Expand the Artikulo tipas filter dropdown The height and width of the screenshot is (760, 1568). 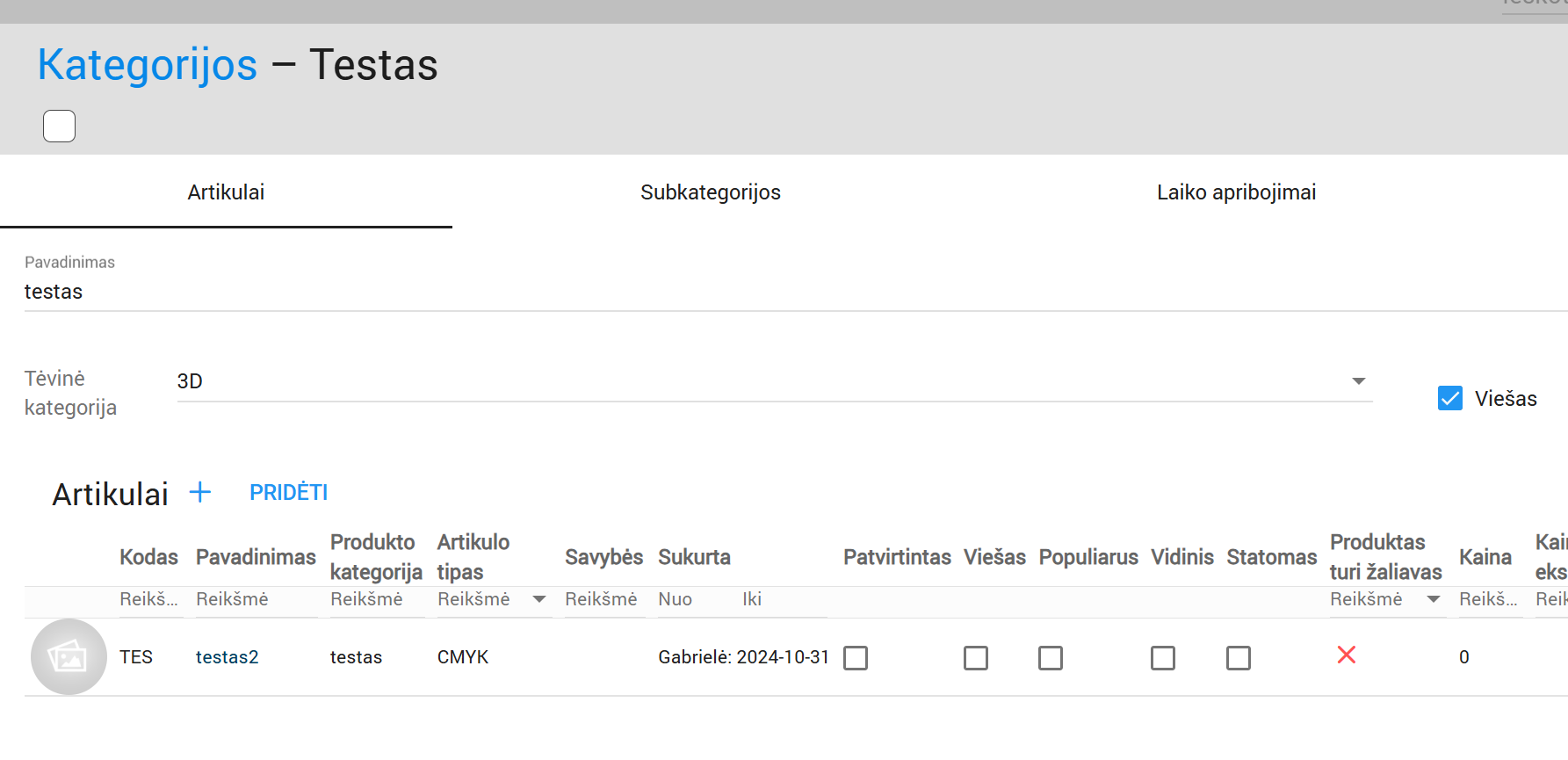pos(538,599)
